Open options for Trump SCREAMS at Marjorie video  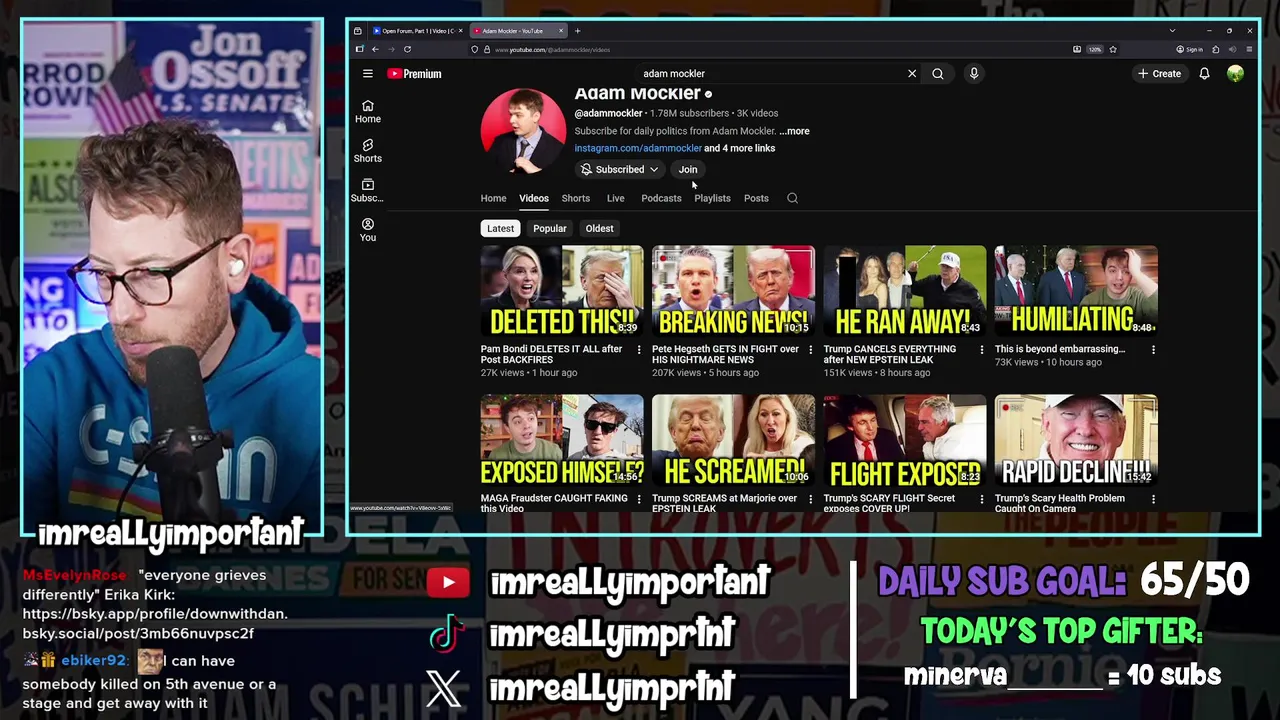pyautogui.click(x=810, y=499)
